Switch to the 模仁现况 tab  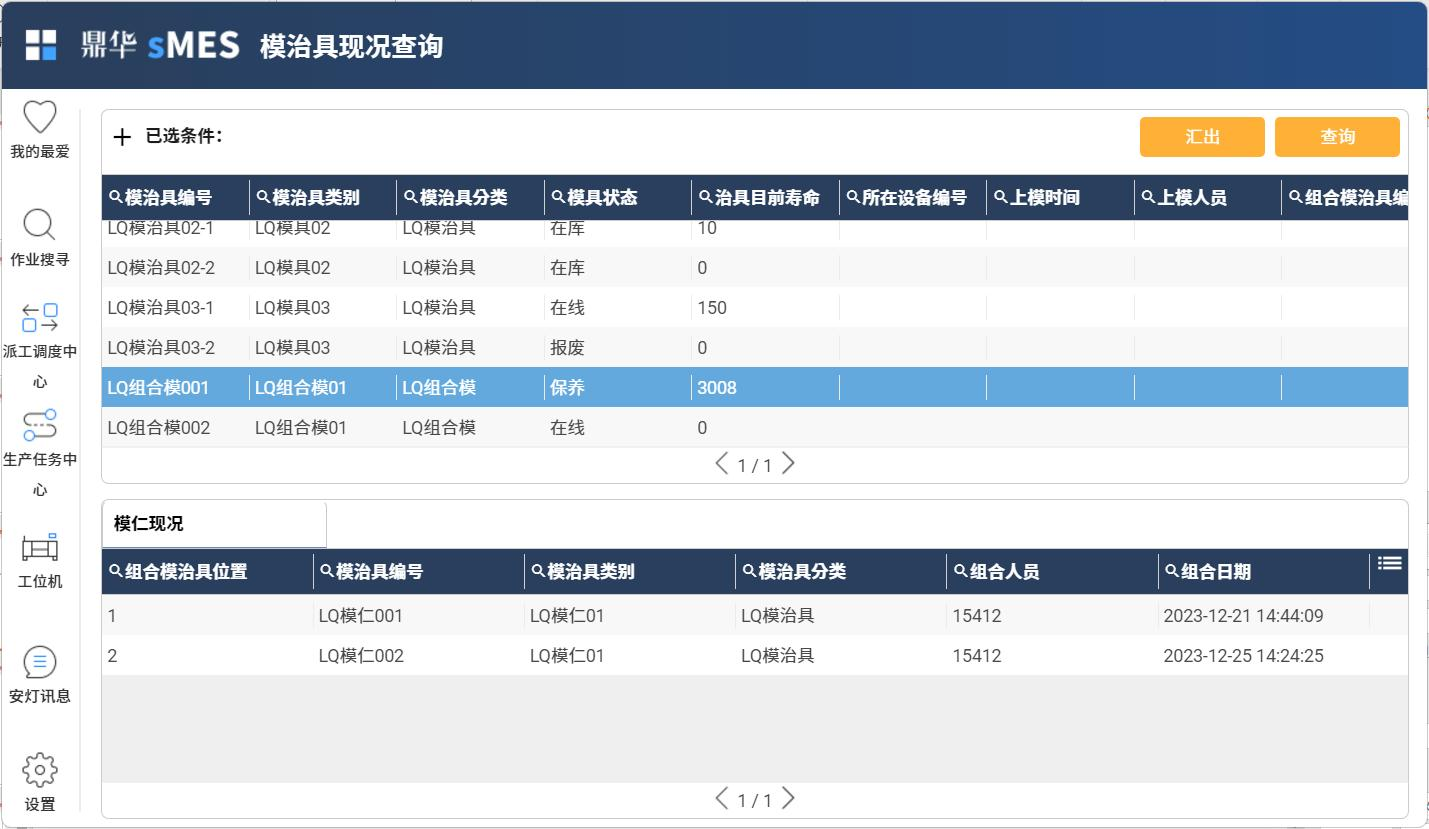coord(214,524)
